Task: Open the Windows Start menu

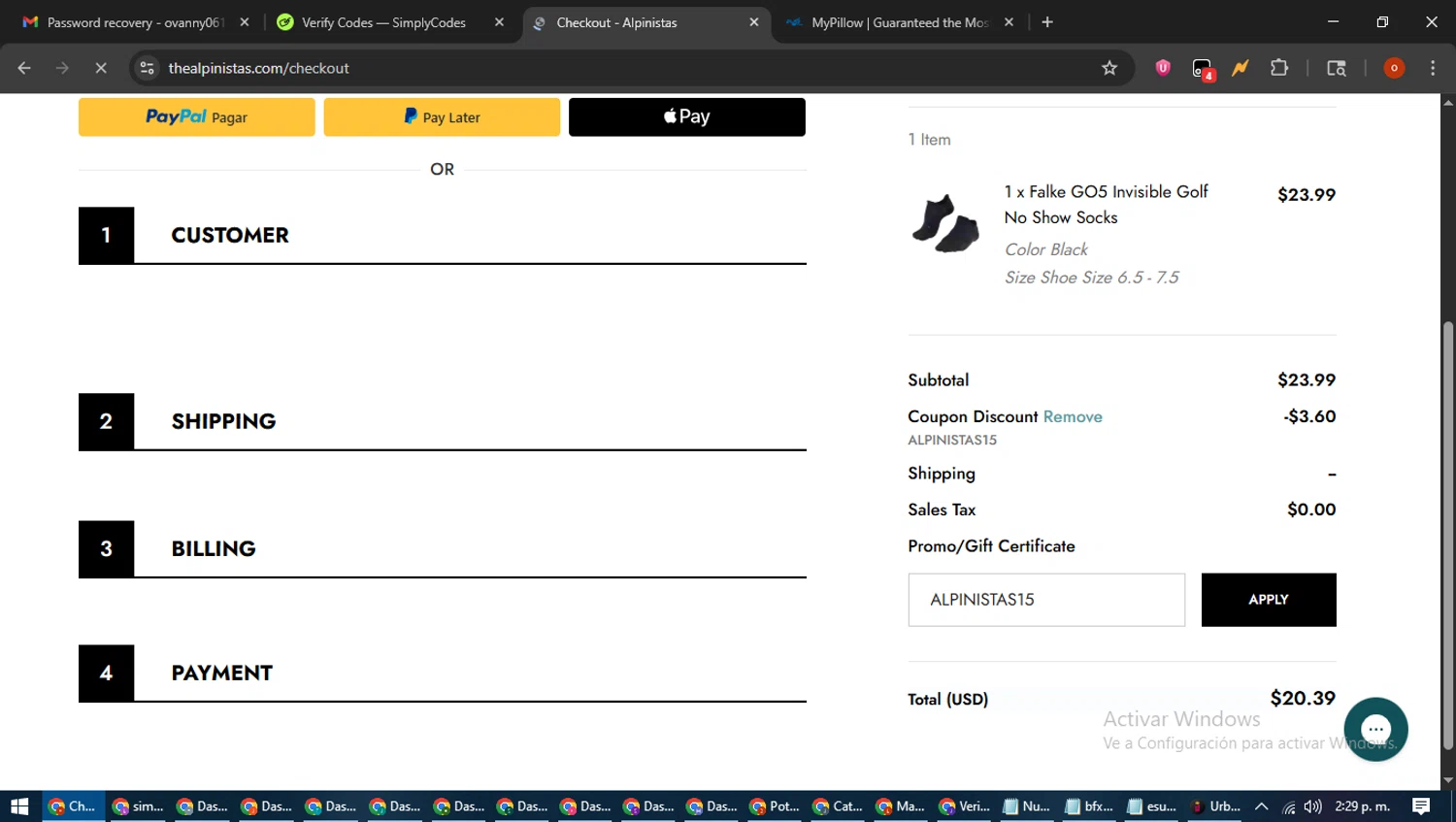Action: (x=19, y=806)
